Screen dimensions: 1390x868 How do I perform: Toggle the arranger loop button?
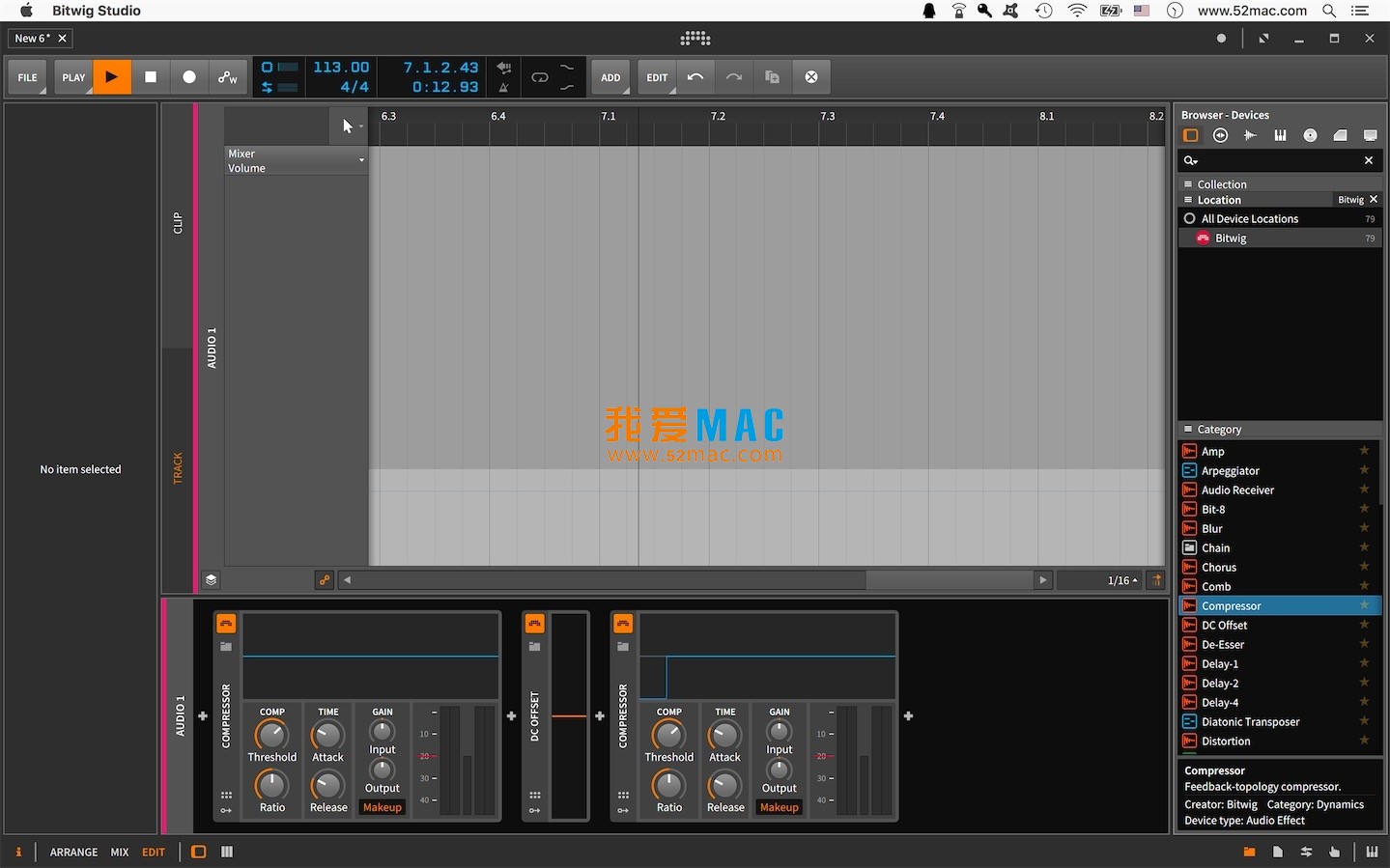coord(540,77)
